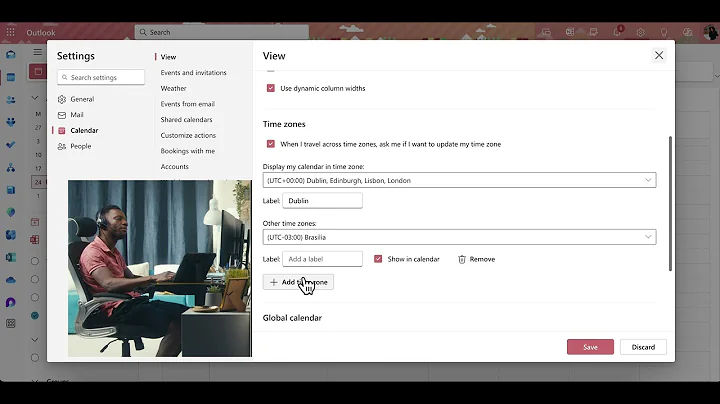Click the Outlook title text
The height and width of the screenshot is (404, 720).
pyautogui.click(x=40, y=33)
